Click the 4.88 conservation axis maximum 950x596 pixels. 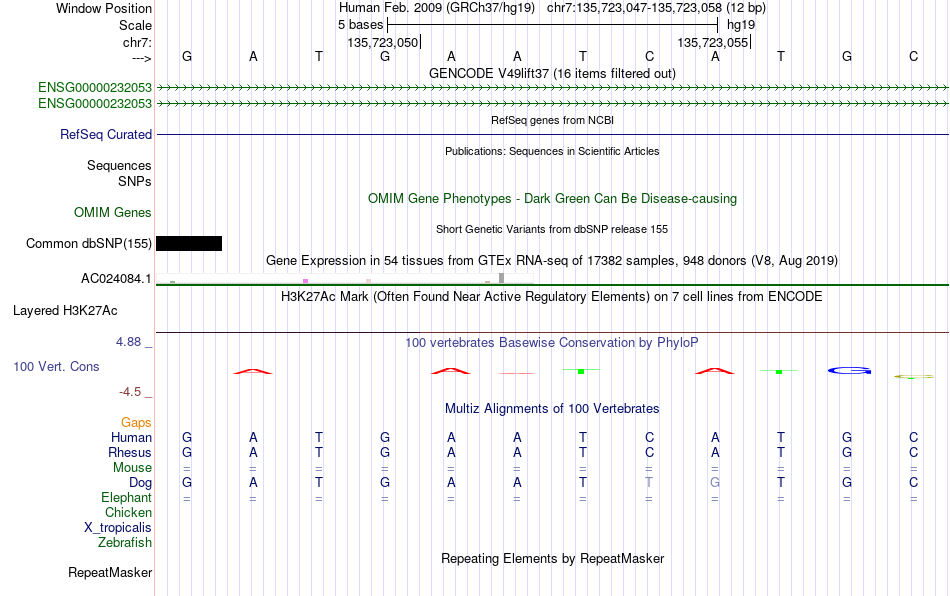click(x=128, y=342)
